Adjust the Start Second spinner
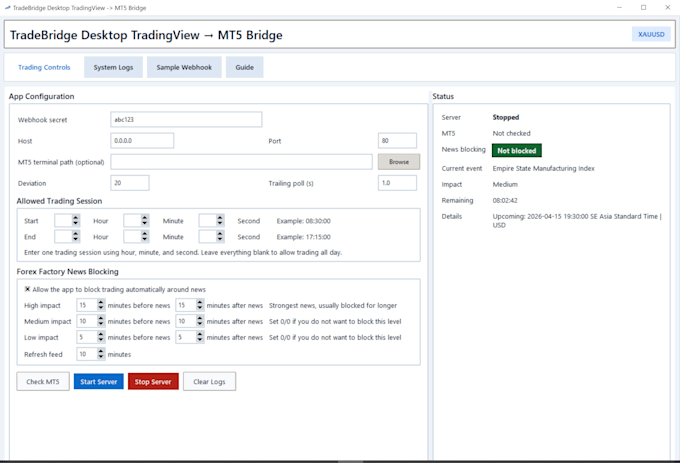Viewport: 680px width, 463px height. tap(212, 221)
